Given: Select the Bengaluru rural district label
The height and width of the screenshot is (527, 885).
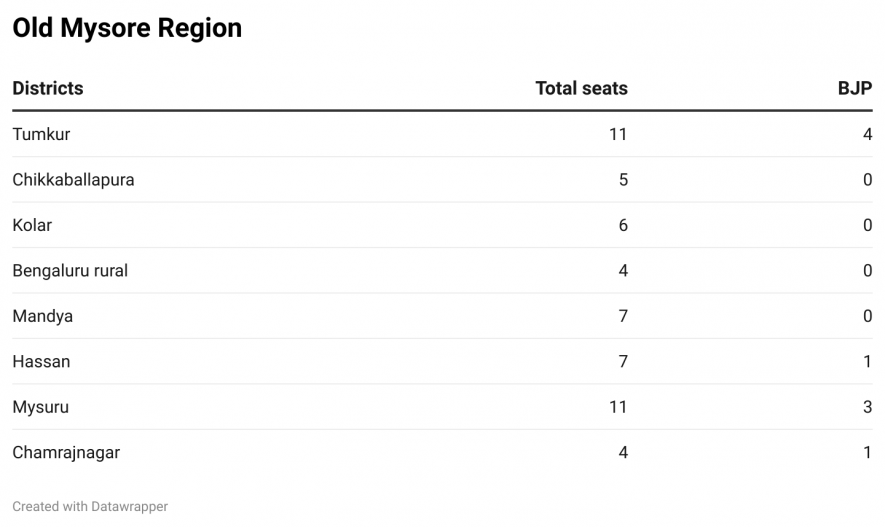Looking at the screenshot, I should coord(70,270).
